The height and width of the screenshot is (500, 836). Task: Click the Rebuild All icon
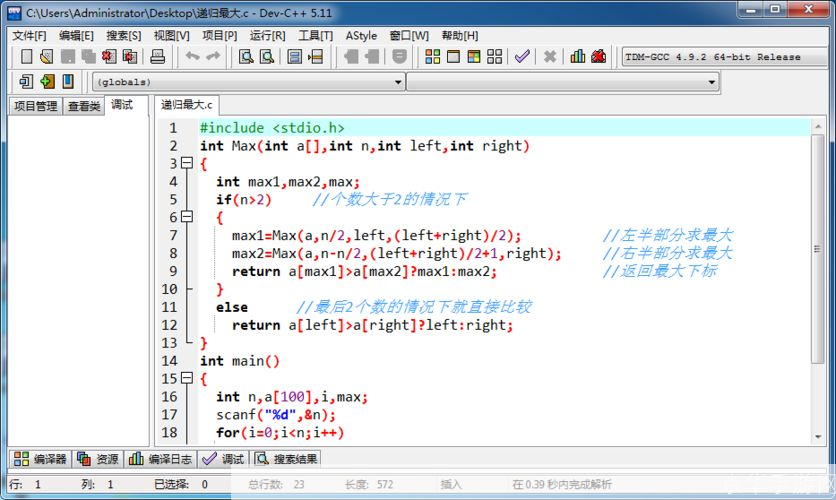pyautogui.click(x=495, y=57)
